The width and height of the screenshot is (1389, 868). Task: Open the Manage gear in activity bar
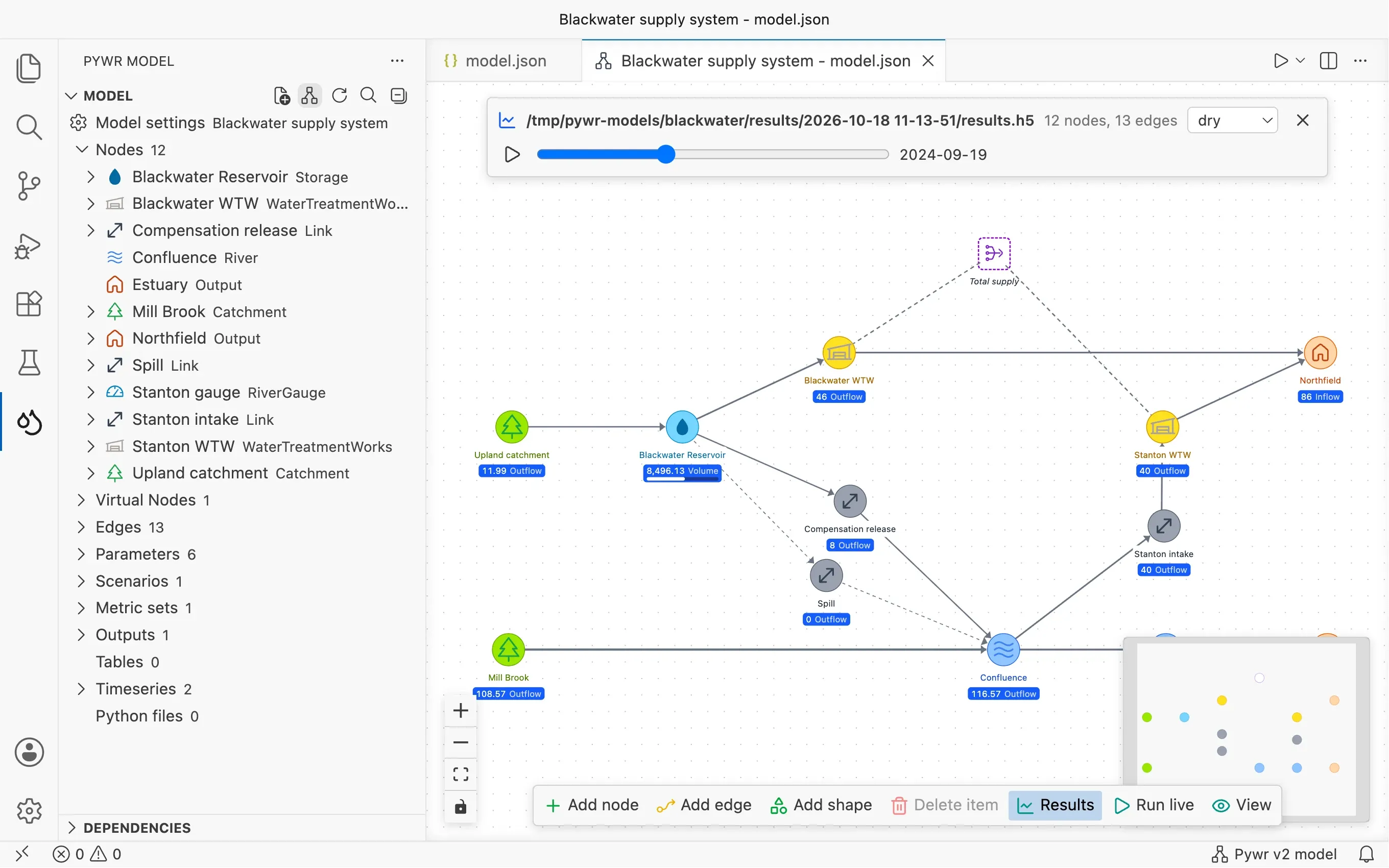[x=29, y=811]
